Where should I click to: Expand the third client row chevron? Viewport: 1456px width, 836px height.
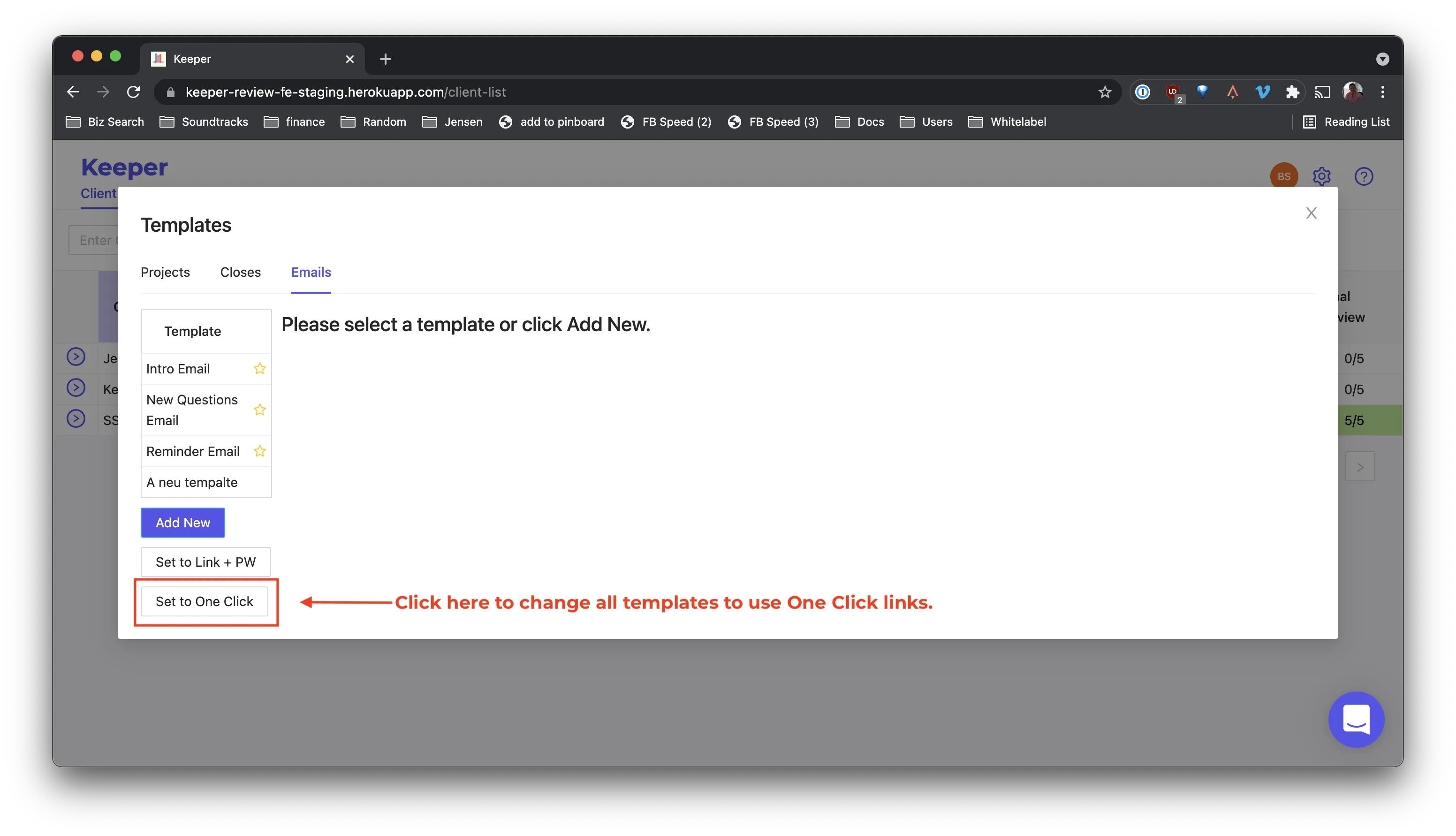pos(76,418)
